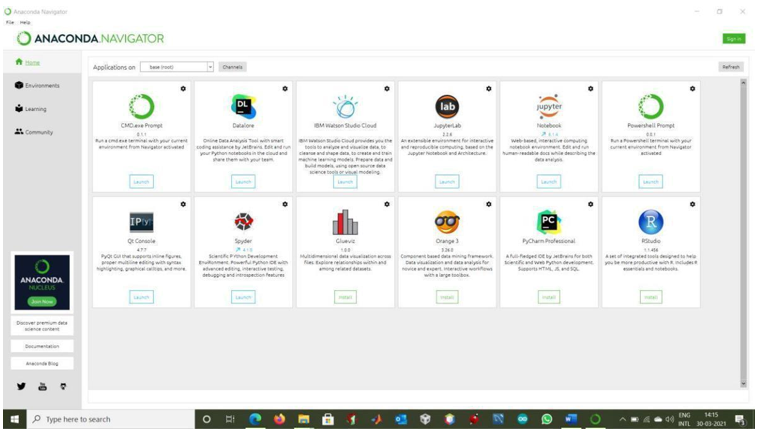The width and height of the screenshot is (758, 433).
Task: Click the Windows taskbar search box
Action: click(x=110, y=419)
